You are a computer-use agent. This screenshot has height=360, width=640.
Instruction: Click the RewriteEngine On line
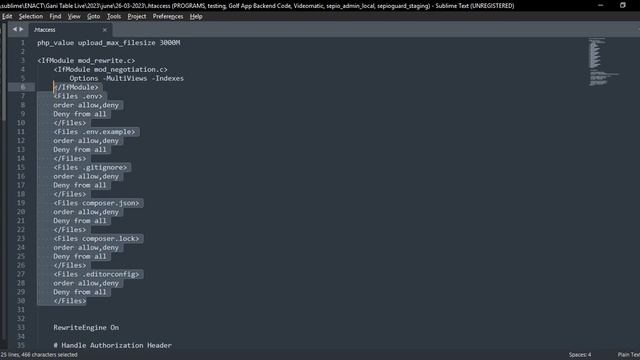point(86,327)
